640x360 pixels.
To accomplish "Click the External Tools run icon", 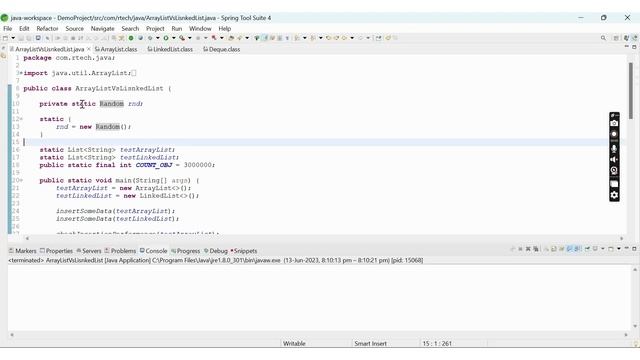I will coord(182,38).
